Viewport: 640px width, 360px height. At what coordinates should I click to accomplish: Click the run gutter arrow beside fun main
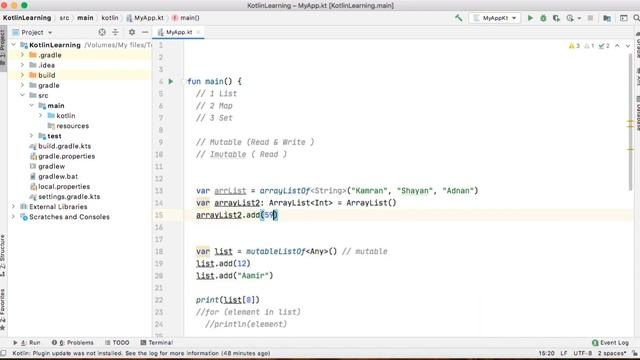pos(171,82)
